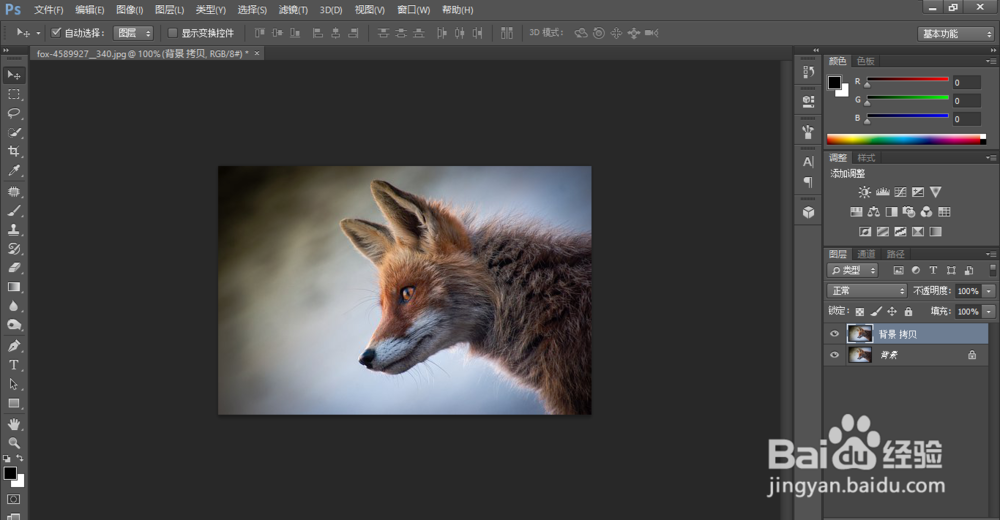
Task: Click the R value input field
Action: [x=967, y=83]
